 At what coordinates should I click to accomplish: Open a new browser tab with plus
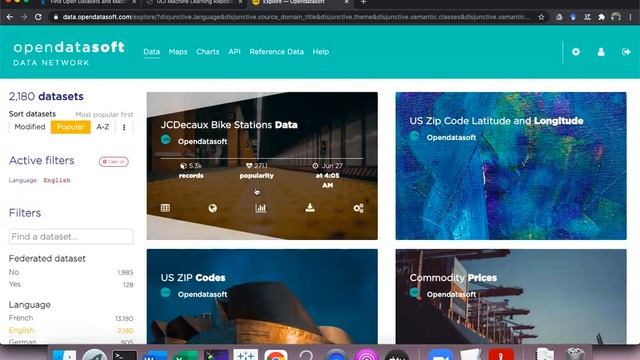(363, 2)
